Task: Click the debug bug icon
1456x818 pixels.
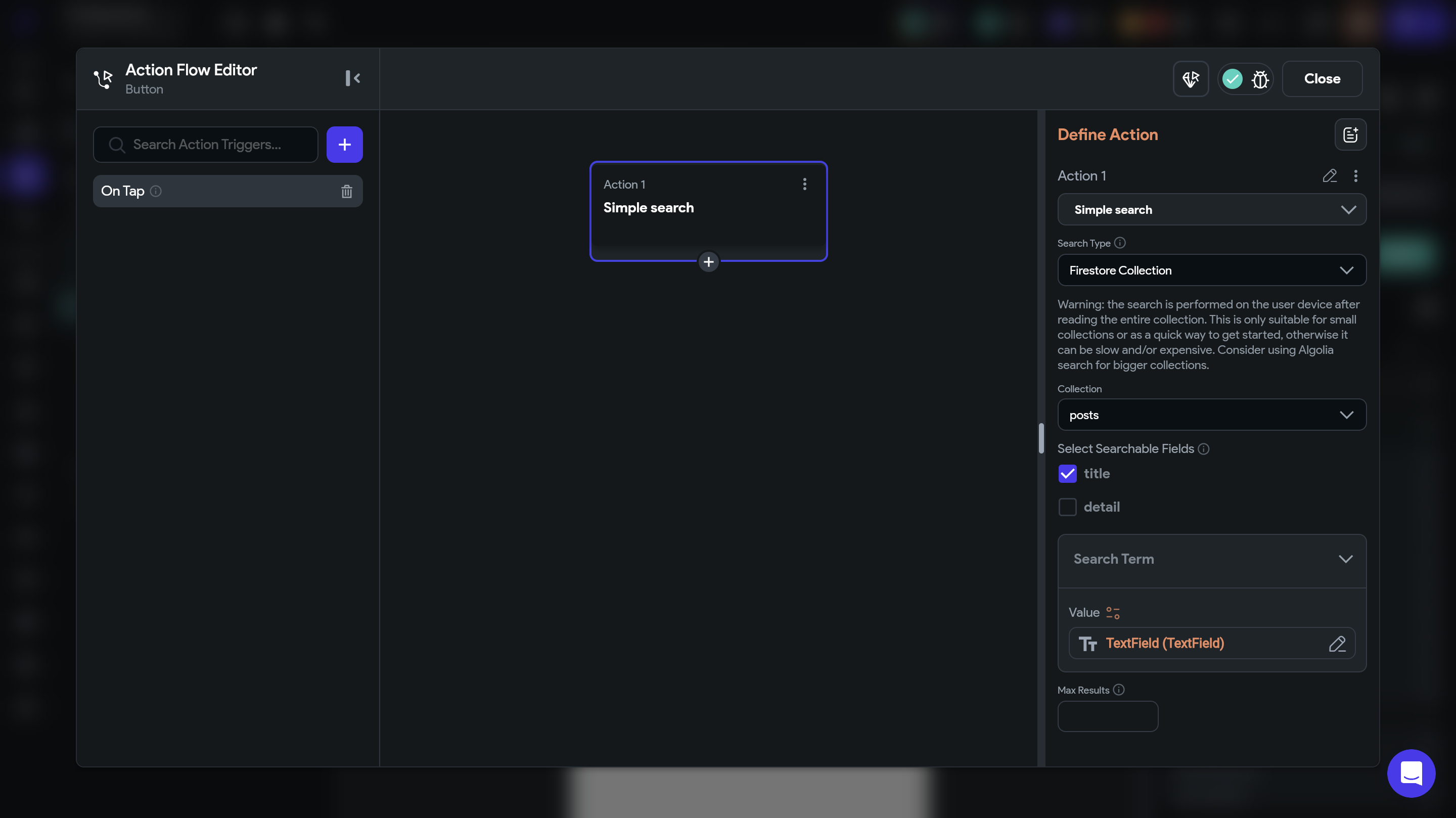Action: [x=1260, y=79]
